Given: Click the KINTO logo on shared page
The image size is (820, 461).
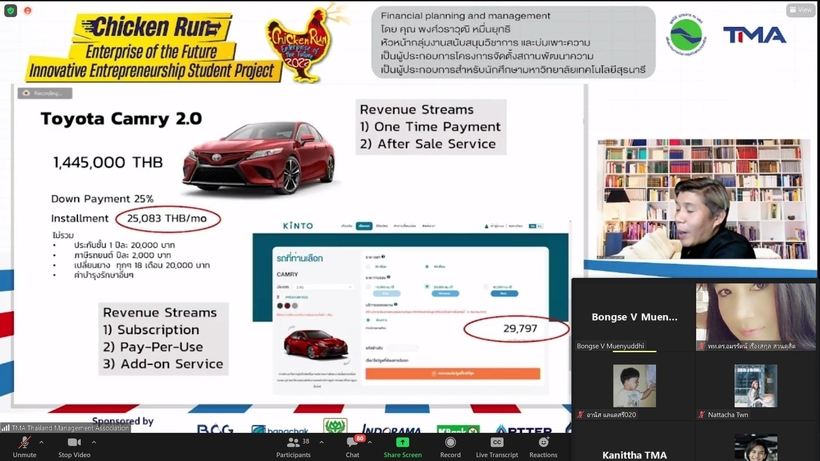Looking at the screenshot, I should click(298, 226).
